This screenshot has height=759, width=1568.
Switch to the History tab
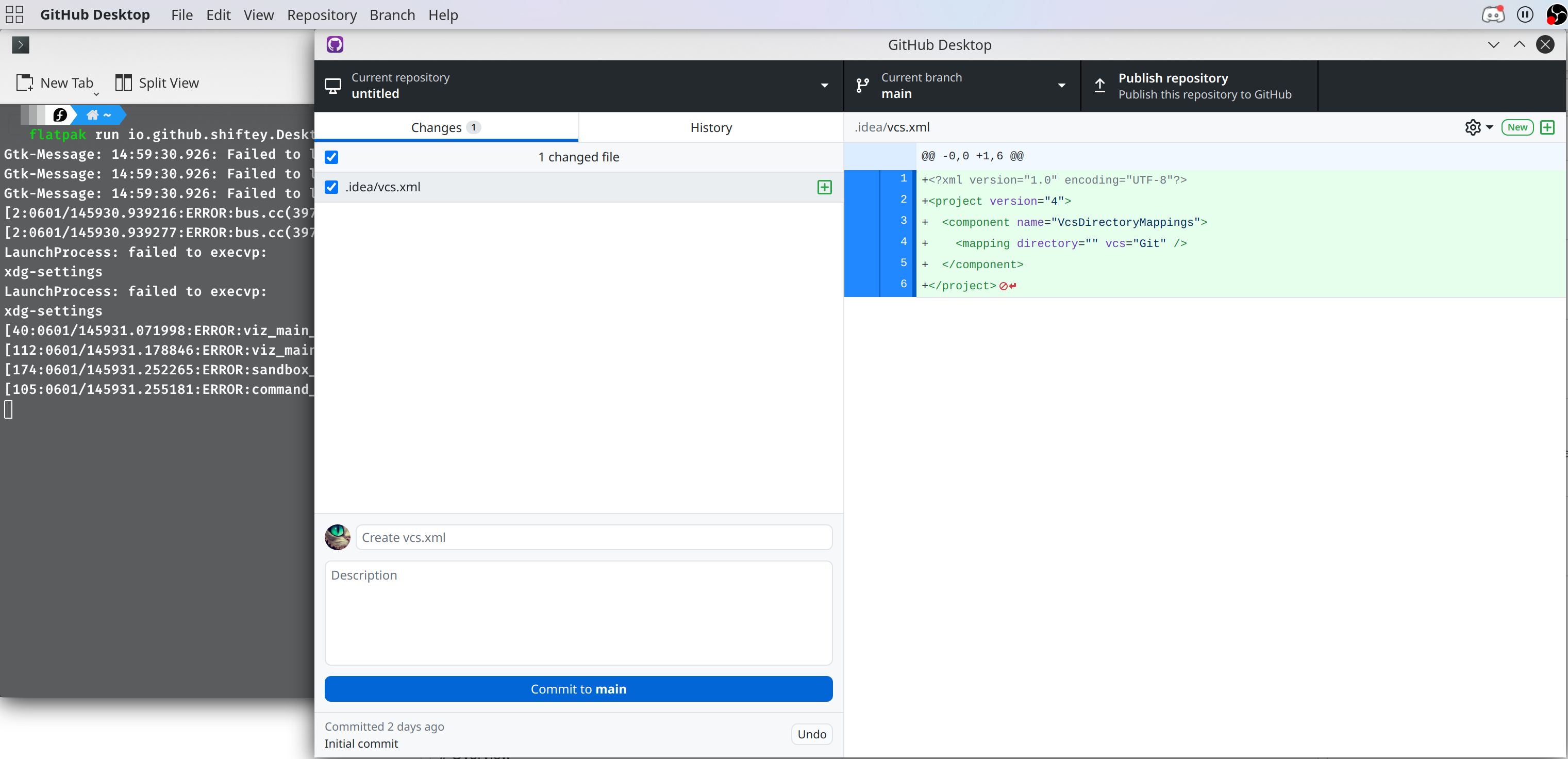[x=710, y=127]
